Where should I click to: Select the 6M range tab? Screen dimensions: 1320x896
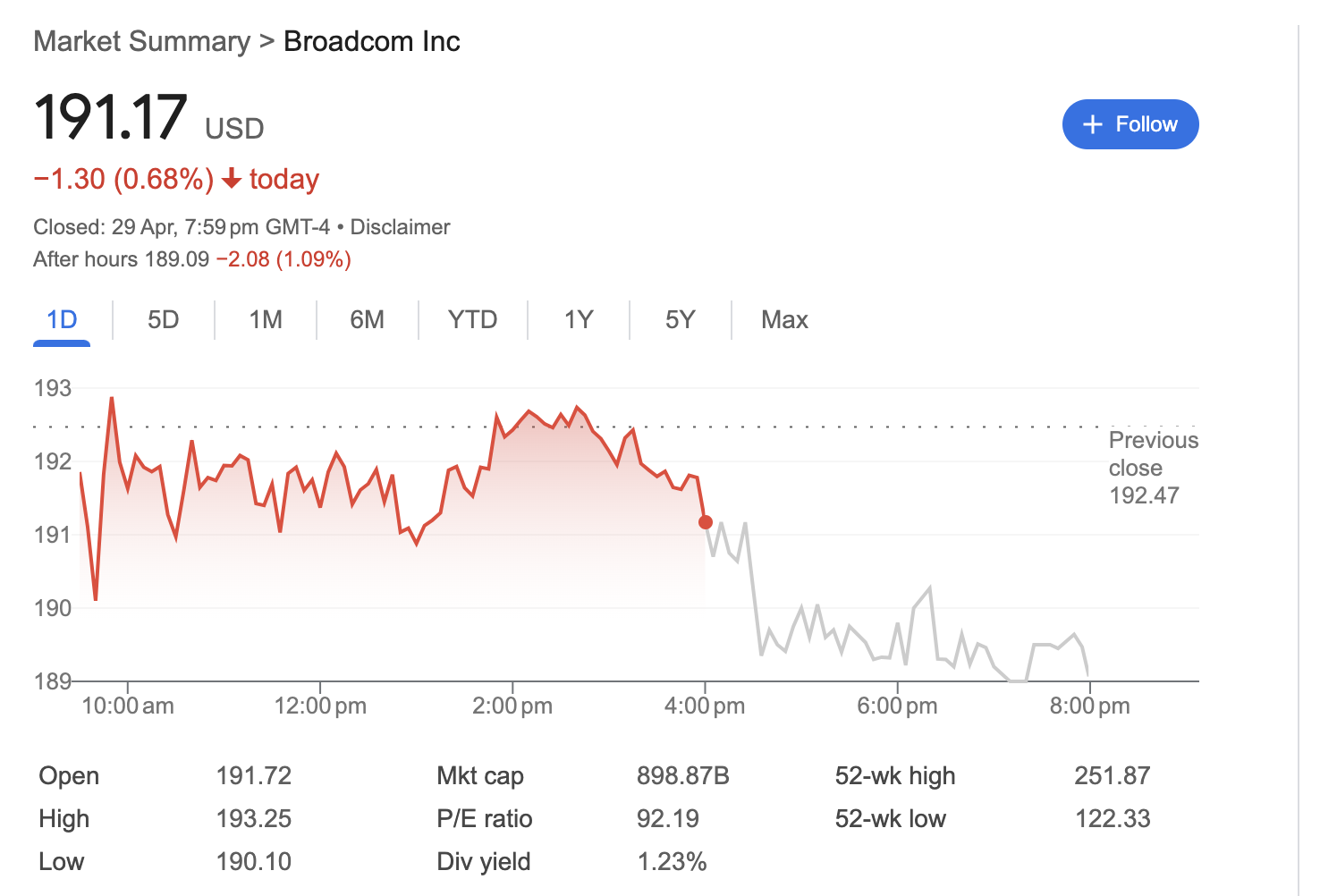pos(368,320)
